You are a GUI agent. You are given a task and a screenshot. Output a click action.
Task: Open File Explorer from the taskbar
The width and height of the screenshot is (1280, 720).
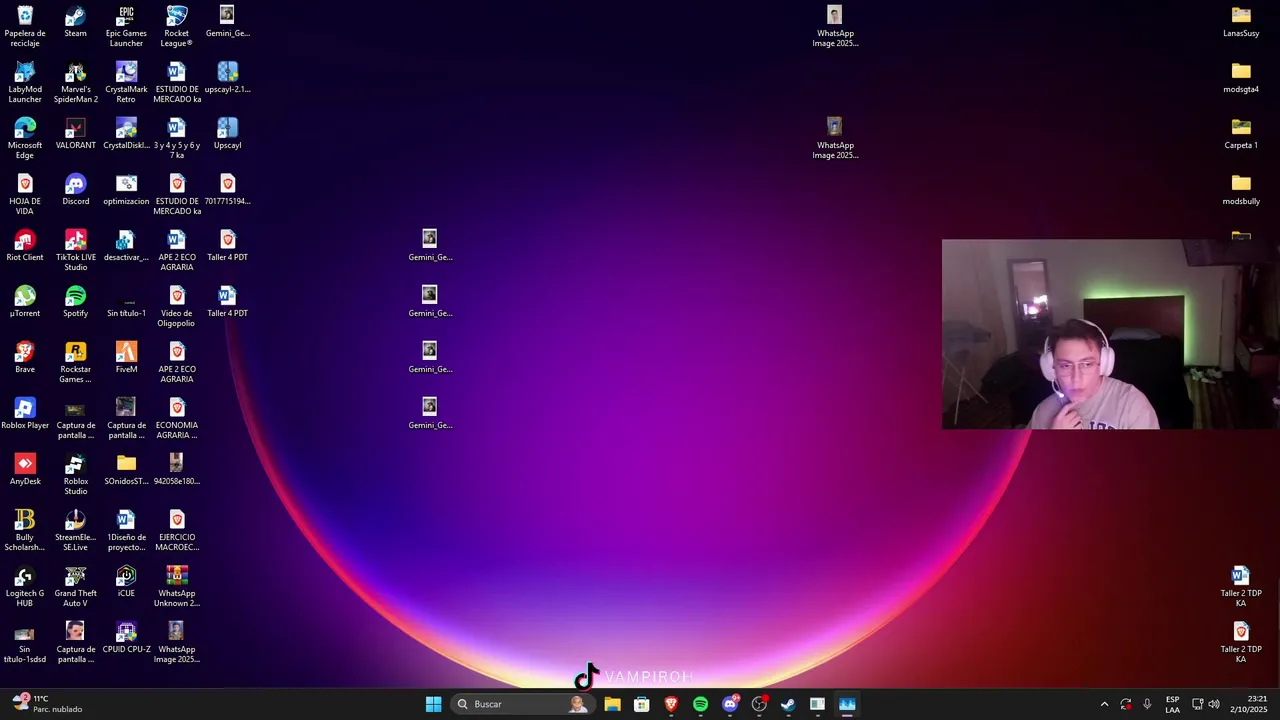[x=612, y=704]
